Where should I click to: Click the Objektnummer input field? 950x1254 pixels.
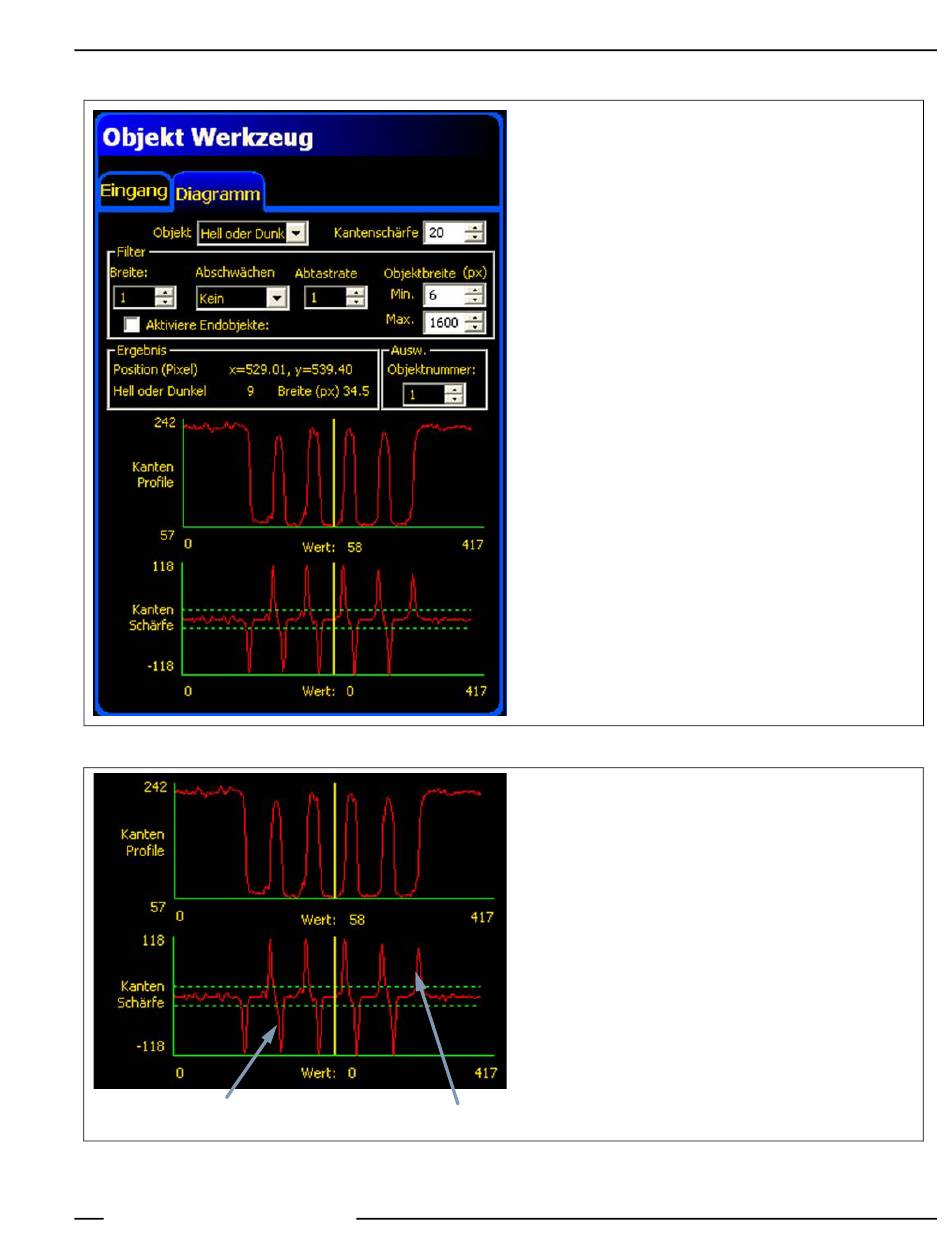(x=424, y=395)
